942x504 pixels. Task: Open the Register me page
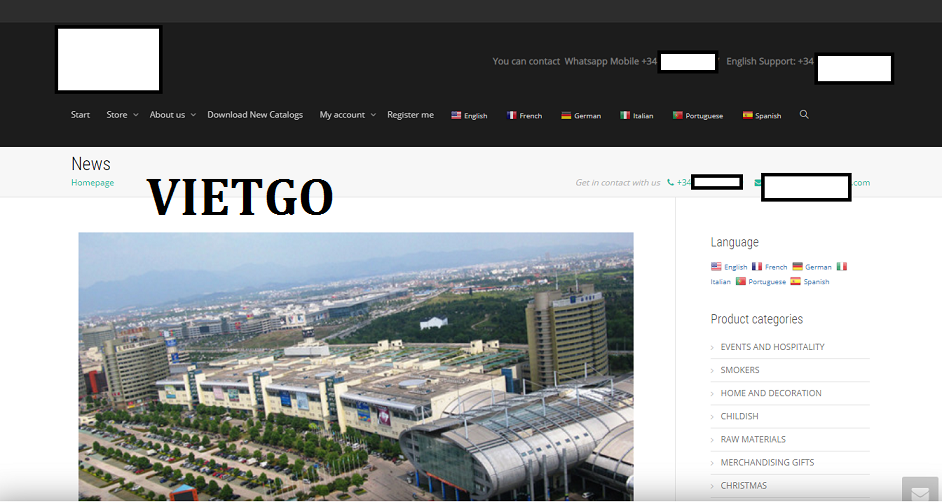click(410, 115)
